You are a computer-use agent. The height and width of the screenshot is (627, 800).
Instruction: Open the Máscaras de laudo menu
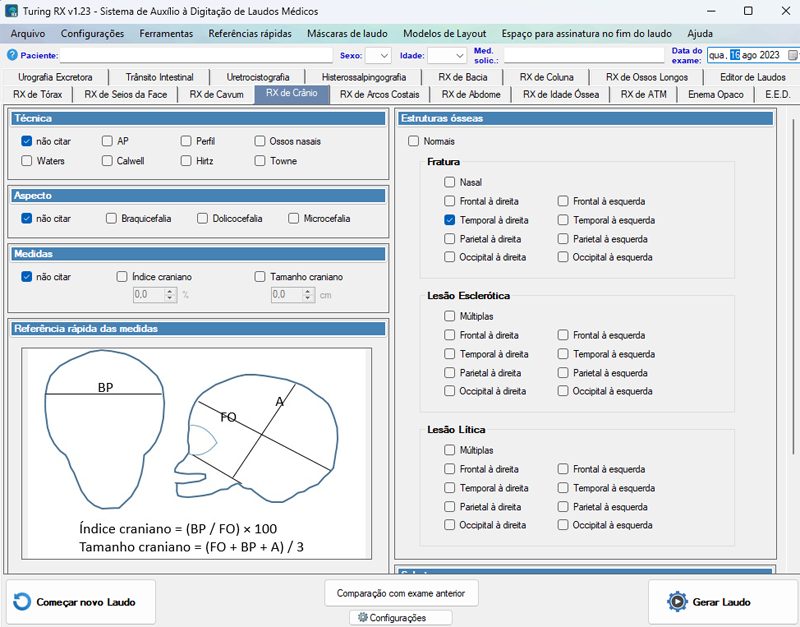click(x=348, y=33)
